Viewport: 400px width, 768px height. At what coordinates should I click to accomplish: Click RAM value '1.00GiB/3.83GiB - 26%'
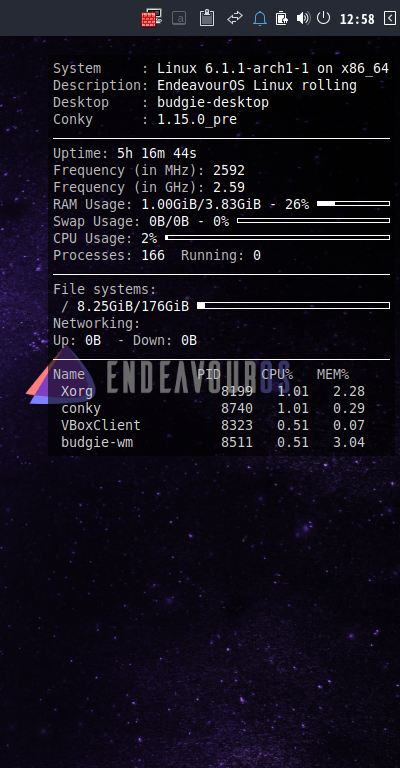225,204
